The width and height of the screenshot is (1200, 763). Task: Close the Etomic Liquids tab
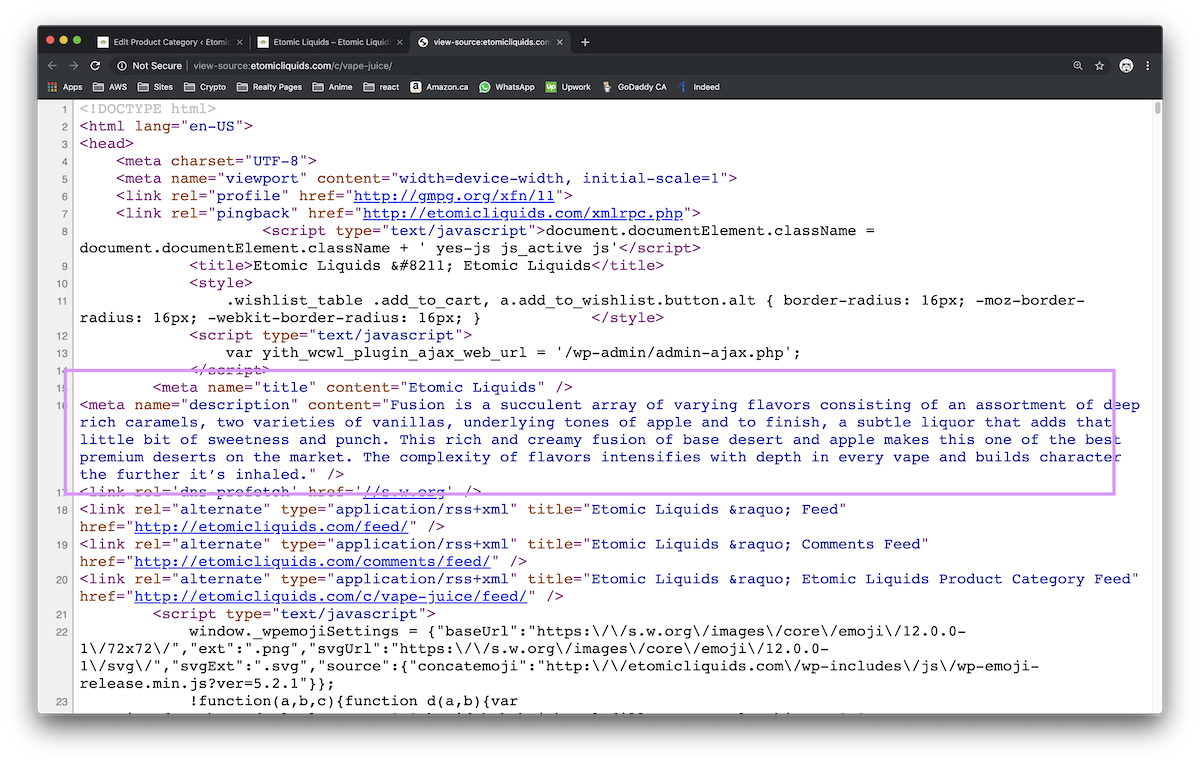click(x=400, y=42)
